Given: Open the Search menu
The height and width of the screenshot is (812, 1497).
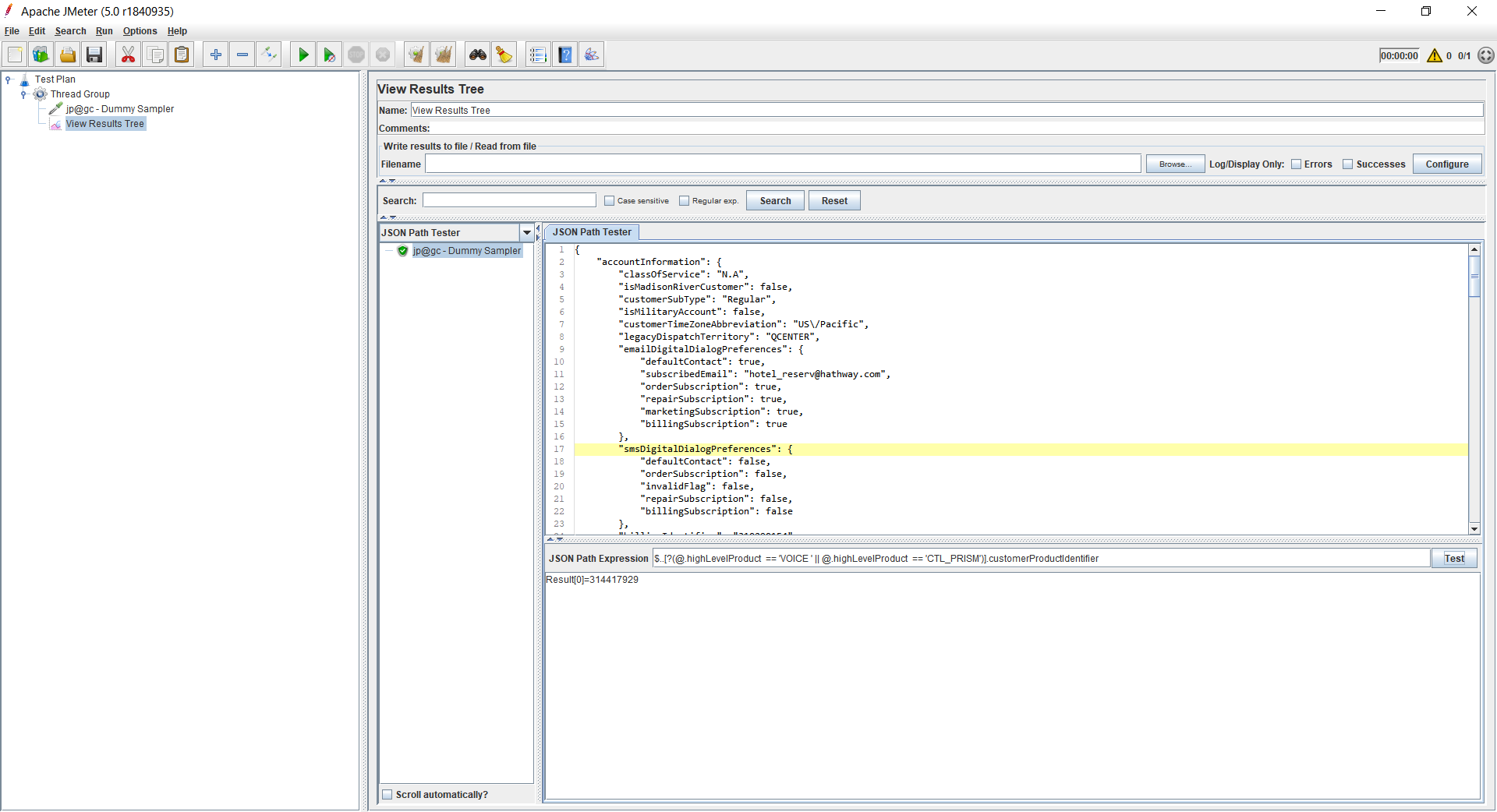Looking at the screenshot, I should [x=70, y=31].
